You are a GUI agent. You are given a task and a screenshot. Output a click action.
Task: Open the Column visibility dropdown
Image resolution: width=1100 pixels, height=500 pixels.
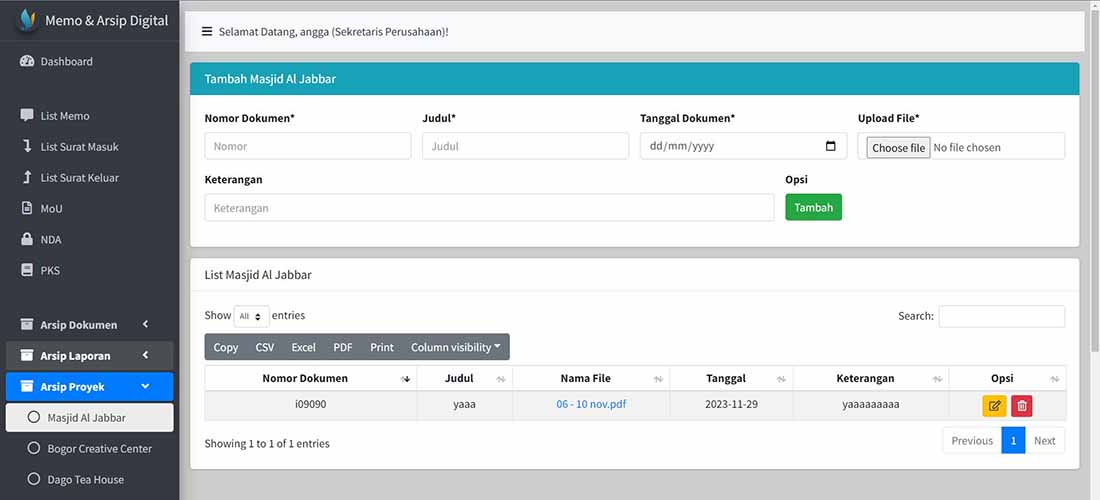[456, 347]
